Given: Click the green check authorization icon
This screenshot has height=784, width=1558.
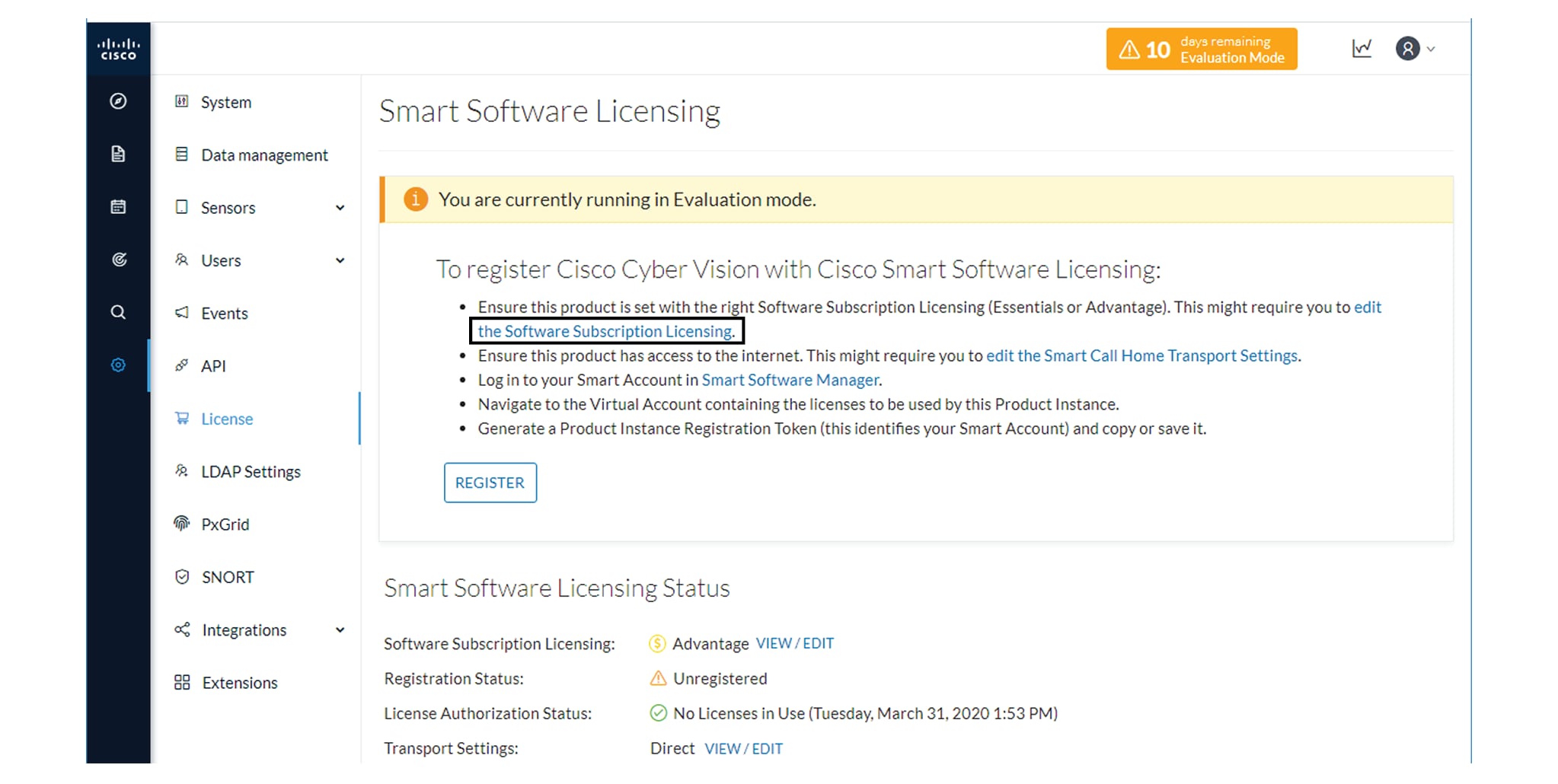Looking at the screenshot, I should (x=658, y=713).
